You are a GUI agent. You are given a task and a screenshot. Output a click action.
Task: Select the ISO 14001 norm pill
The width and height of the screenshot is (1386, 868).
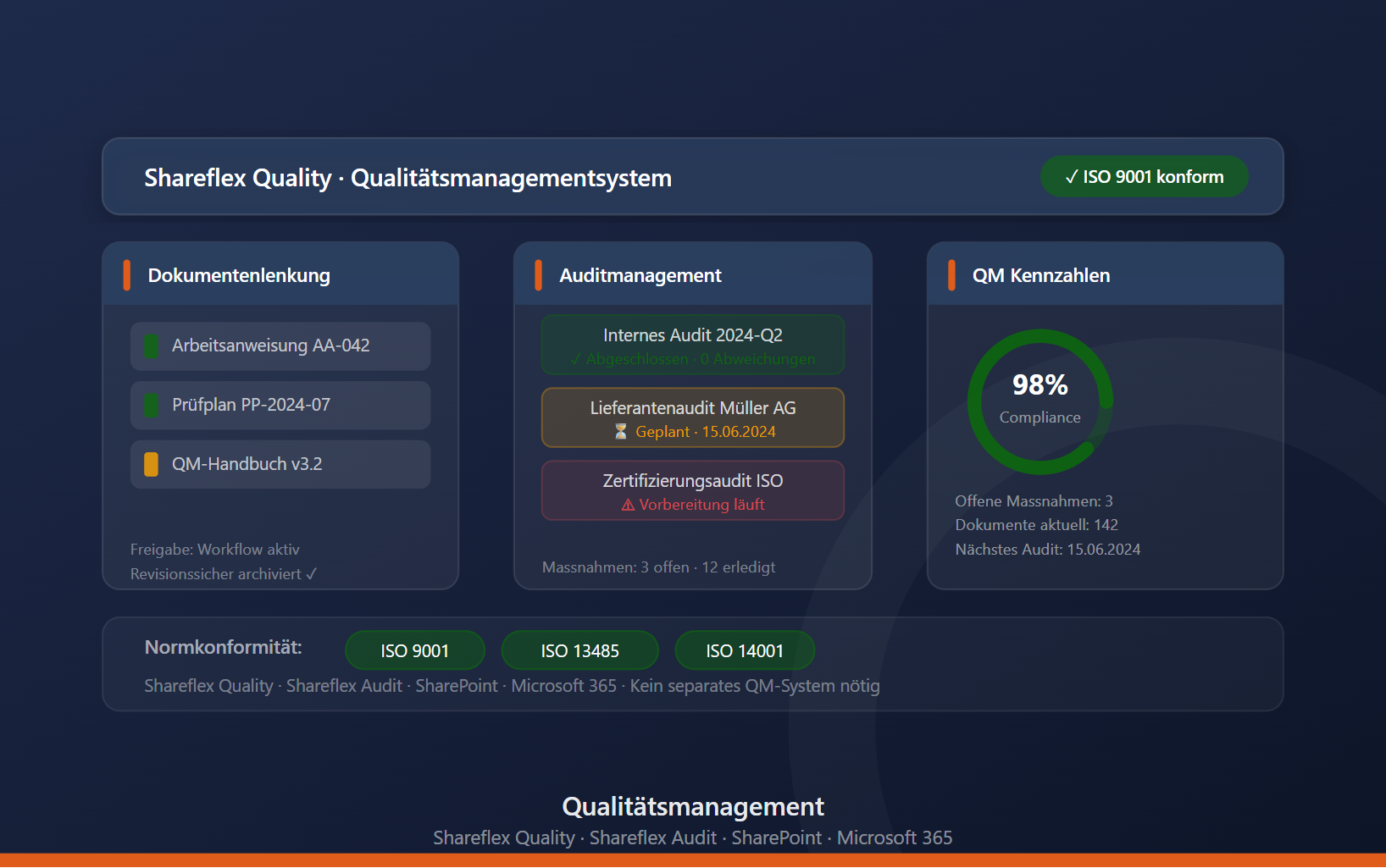coord(745,651)
